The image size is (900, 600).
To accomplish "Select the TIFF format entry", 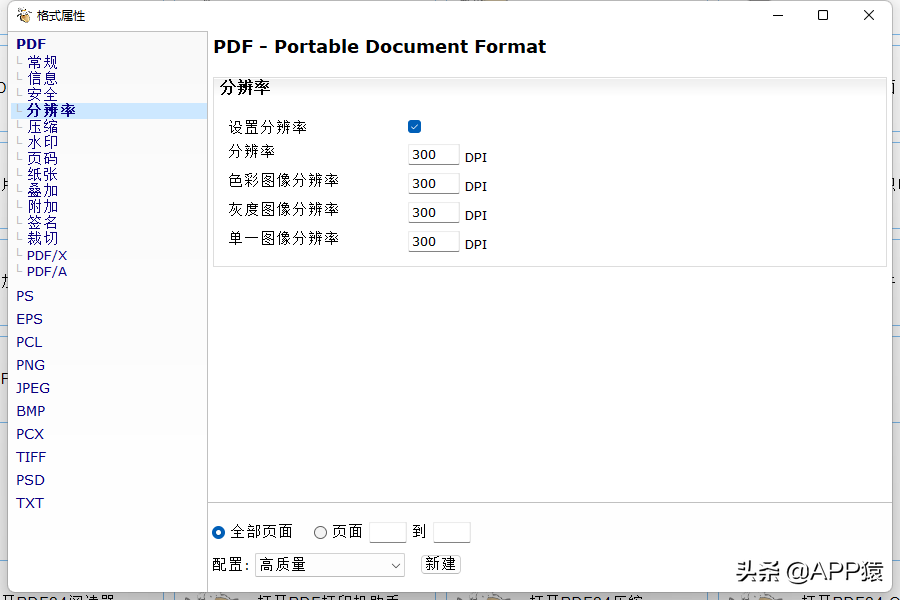I will point(31,458).
